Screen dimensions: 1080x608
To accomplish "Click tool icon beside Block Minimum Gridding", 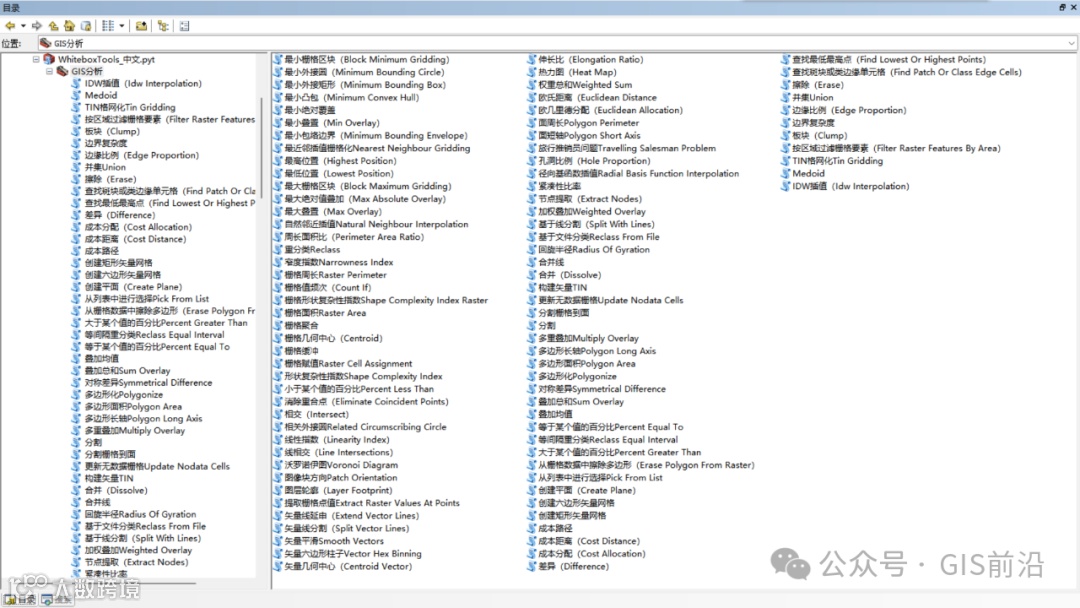I will [278, 59].
